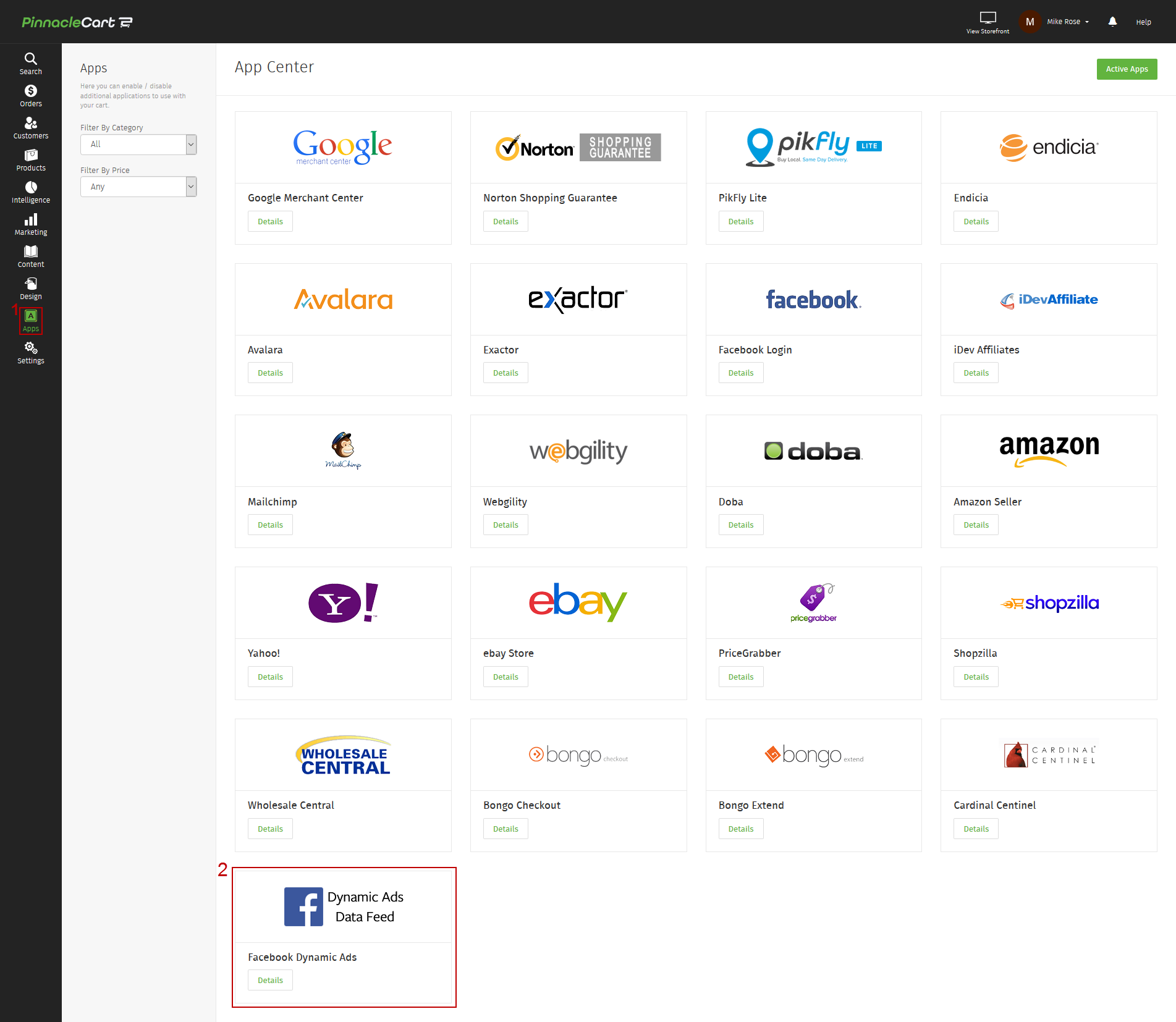The image size is (1176, 1022).
Task: Click the MailChimp monkey logo
Action: [343, 450]
